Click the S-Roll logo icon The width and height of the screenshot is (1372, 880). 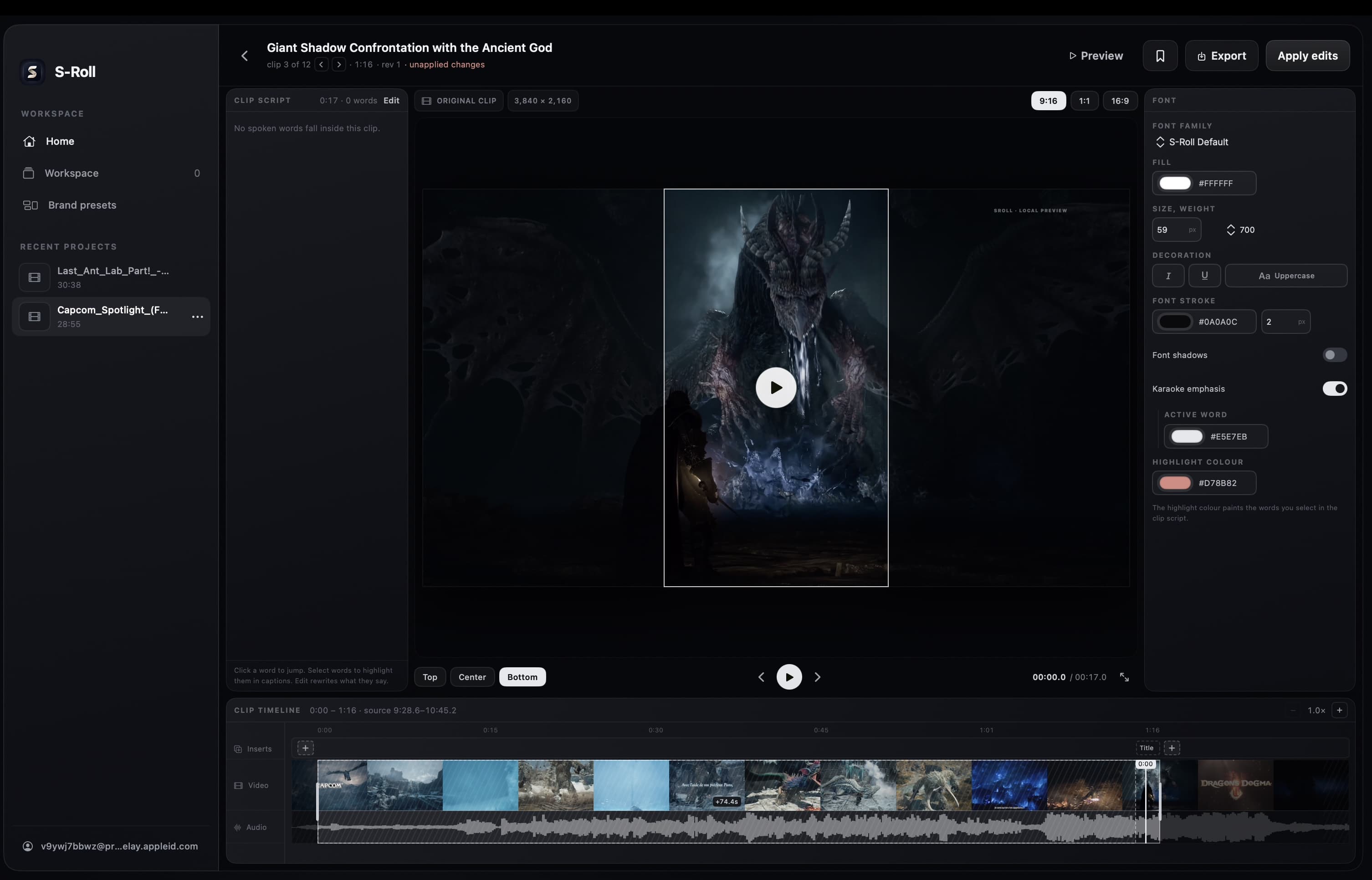33,72
